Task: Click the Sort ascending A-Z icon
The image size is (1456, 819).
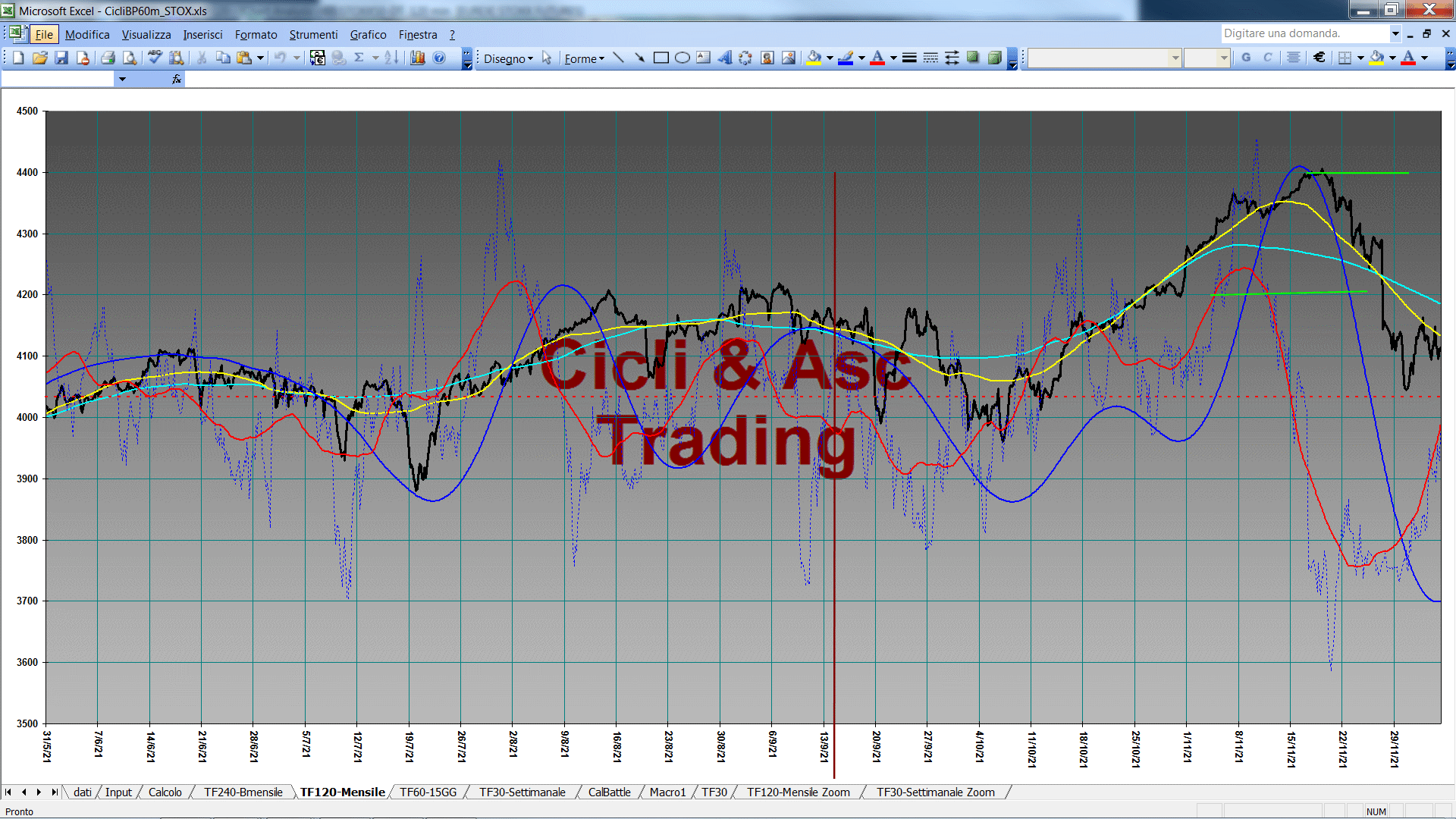Action: [391, 58]
